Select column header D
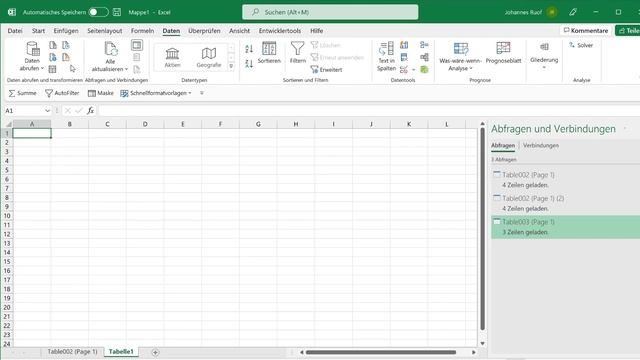This screenshot has height=360, width=640. click(x=145, y=124)
